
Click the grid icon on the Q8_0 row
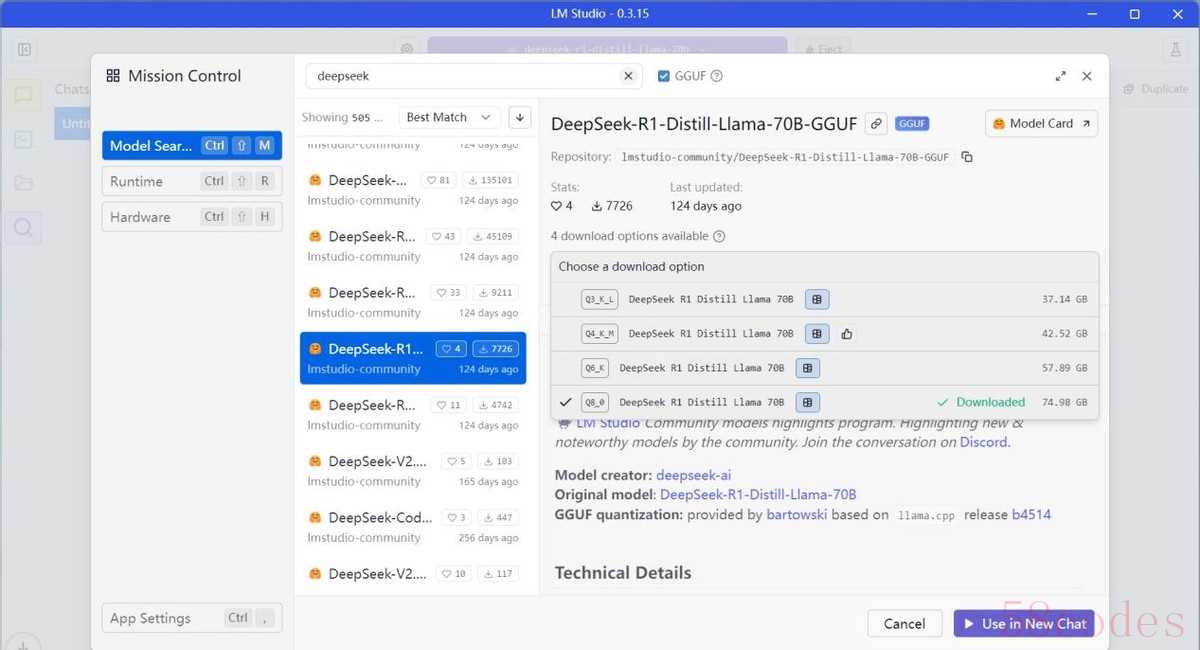click(808, 402)
